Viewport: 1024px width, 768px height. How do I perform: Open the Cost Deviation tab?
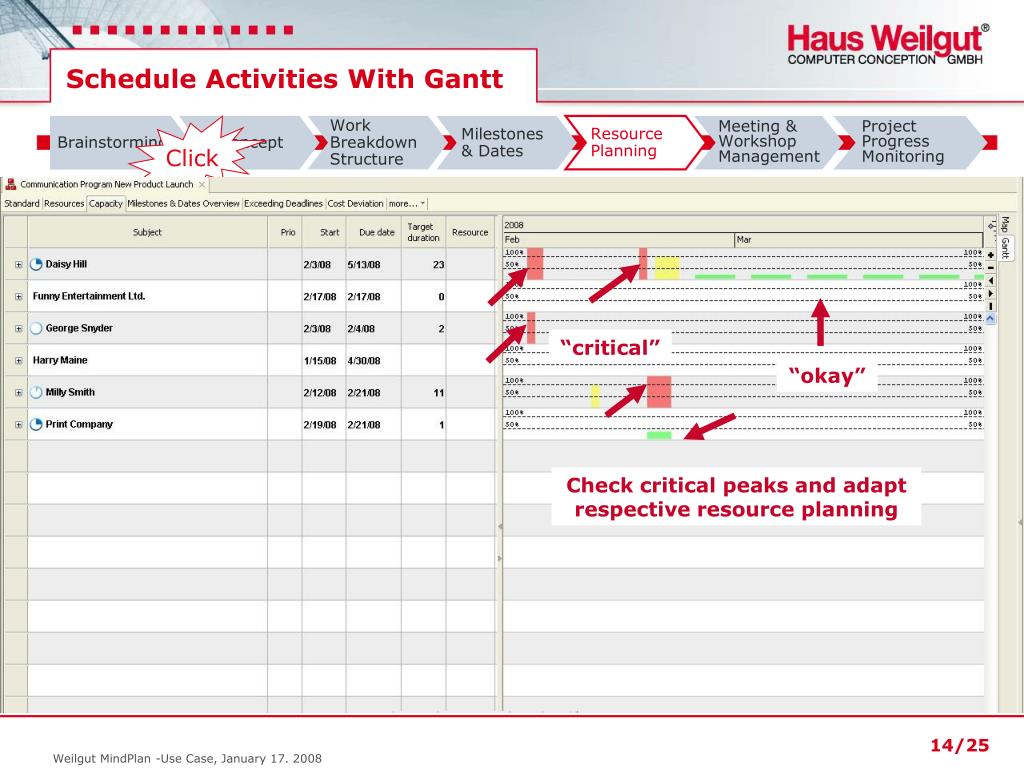355,204
